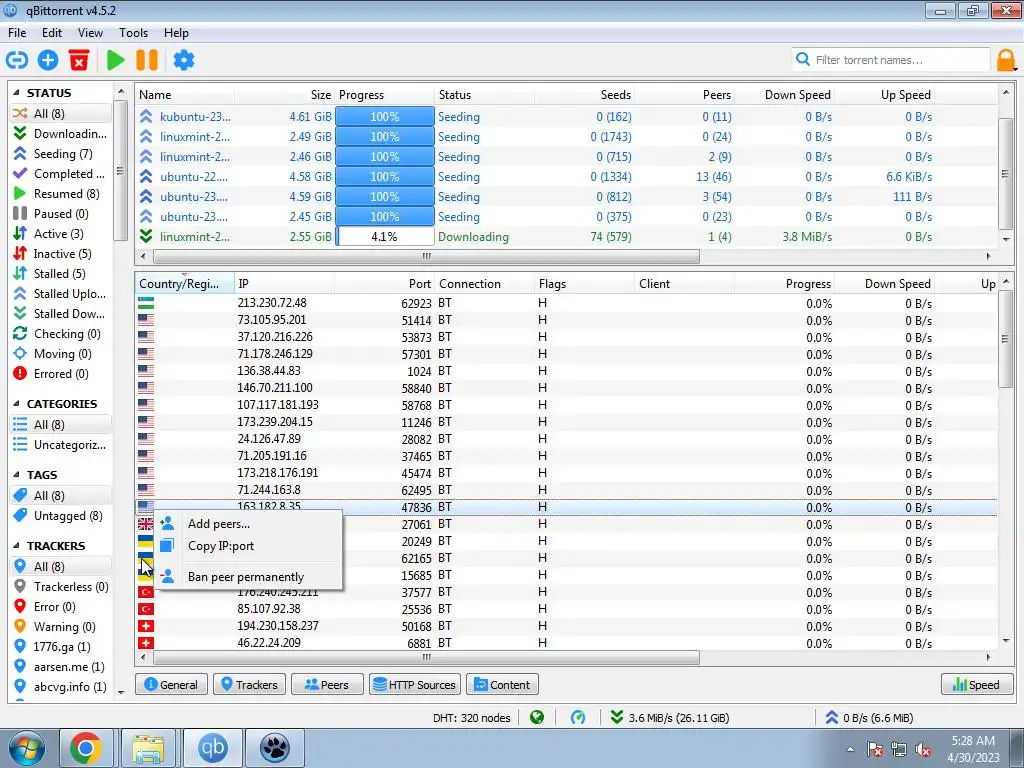Select Errored (0) status filter
1024x768 pixels.
click(x=60, y=374)
